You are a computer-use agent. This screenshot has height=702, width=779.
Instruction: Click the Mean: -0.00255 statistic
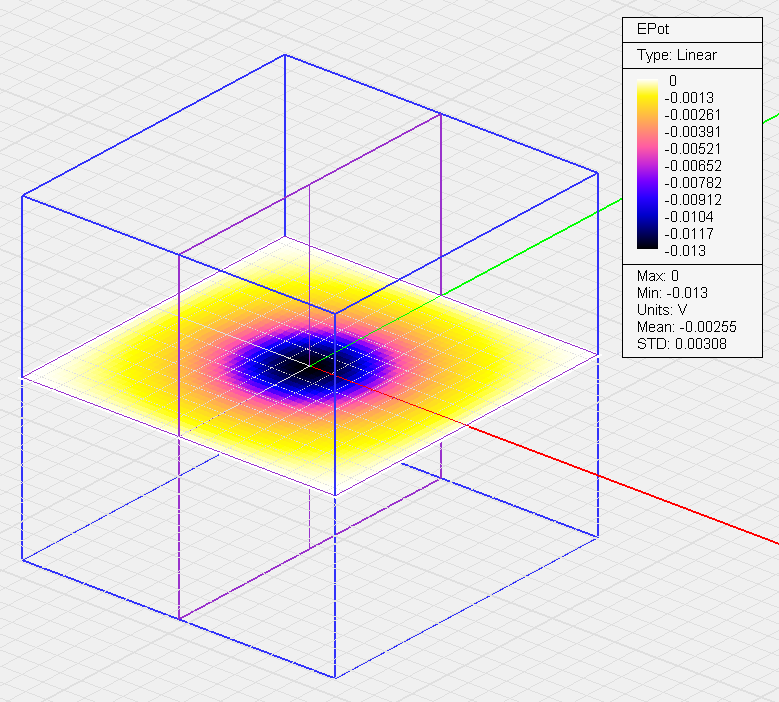[x=682, y=327]
